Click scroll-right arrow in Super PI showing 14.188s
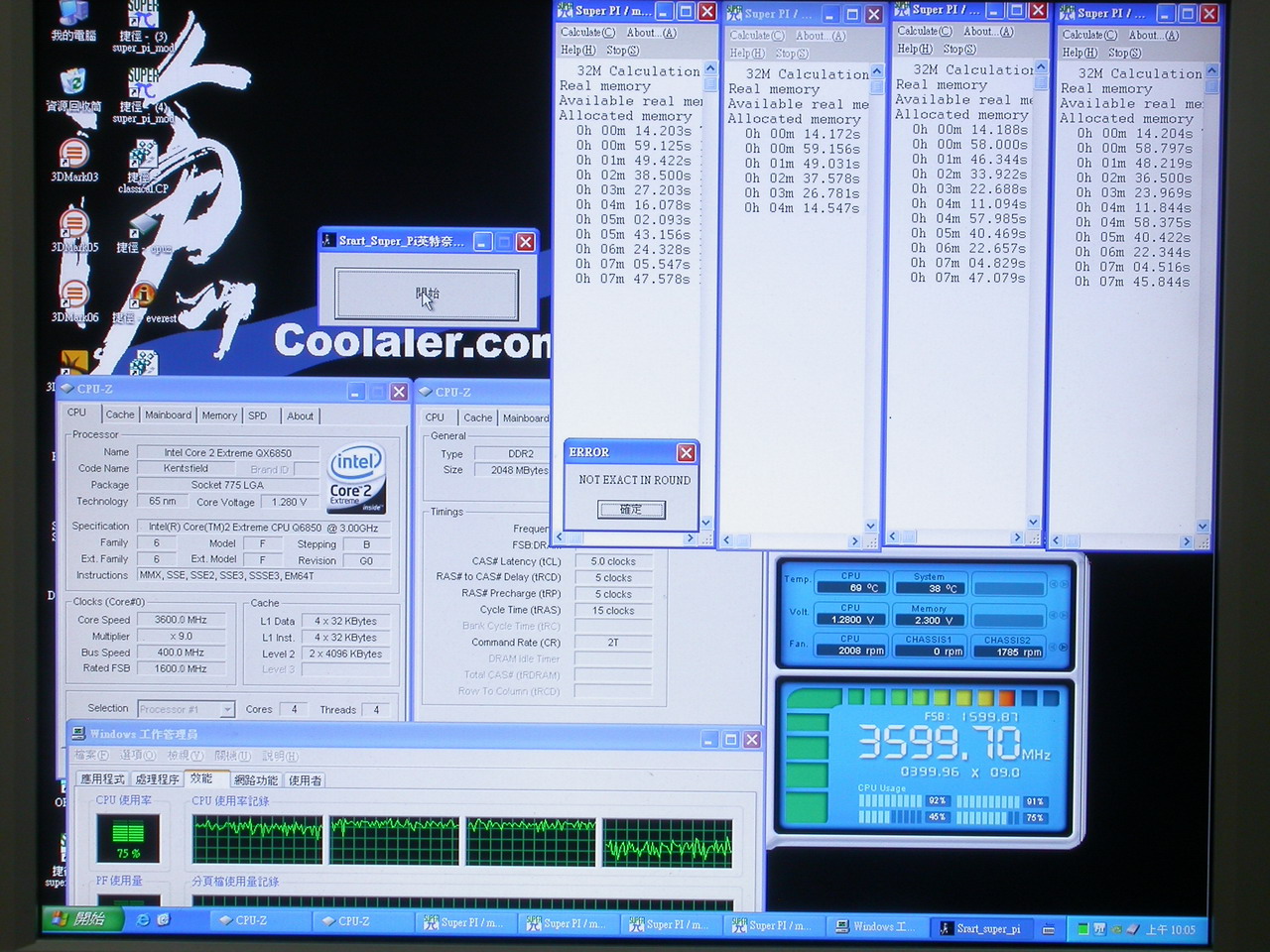This screenshot has height=952, width=1270. [x=1017, y=536]
